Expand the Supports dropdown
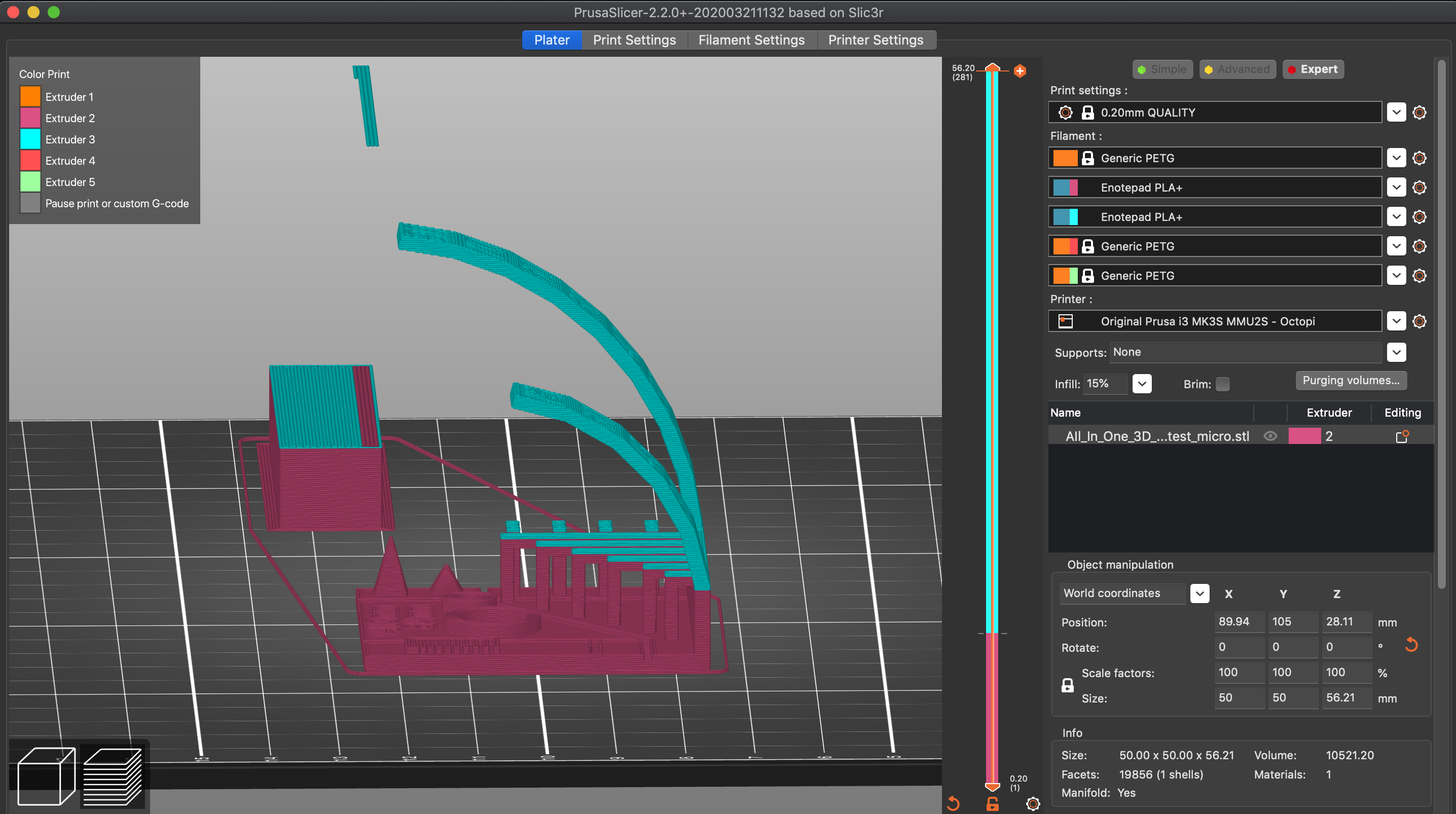The image size is (1456, 814). click(x=1396, y=352)
